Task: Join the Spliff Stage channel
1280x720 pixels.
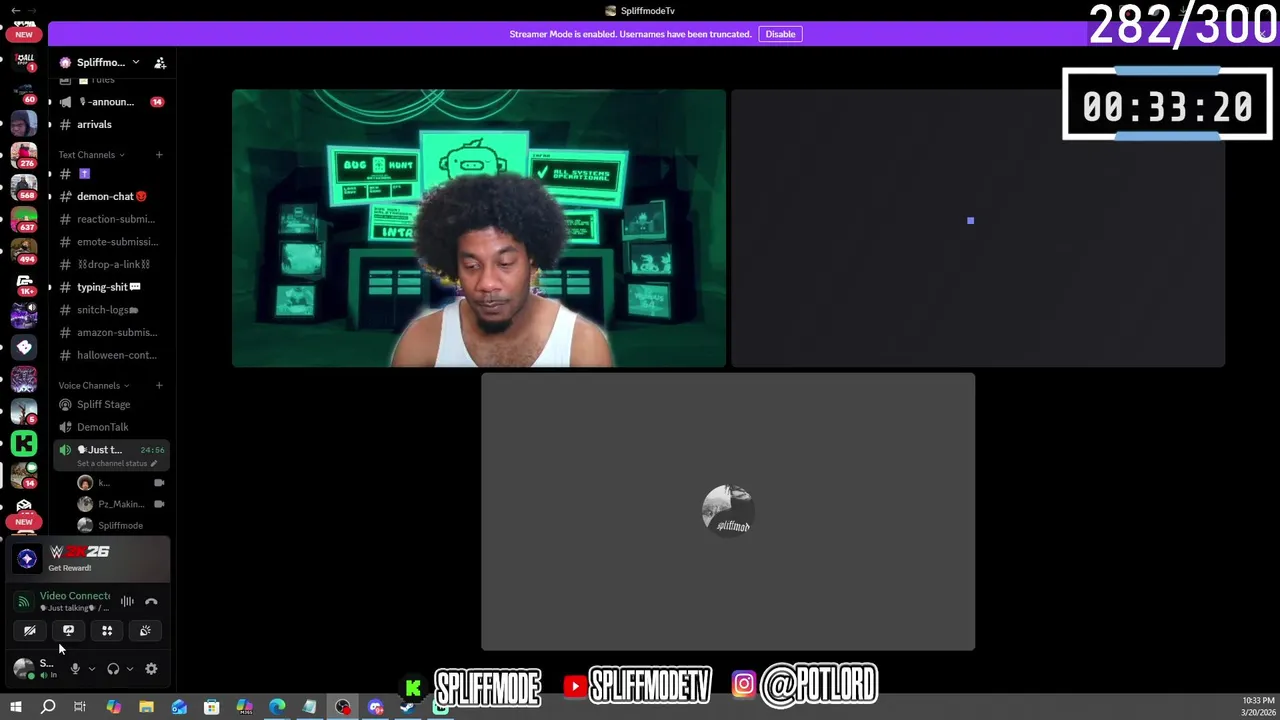Action: [x=110, y=405]
